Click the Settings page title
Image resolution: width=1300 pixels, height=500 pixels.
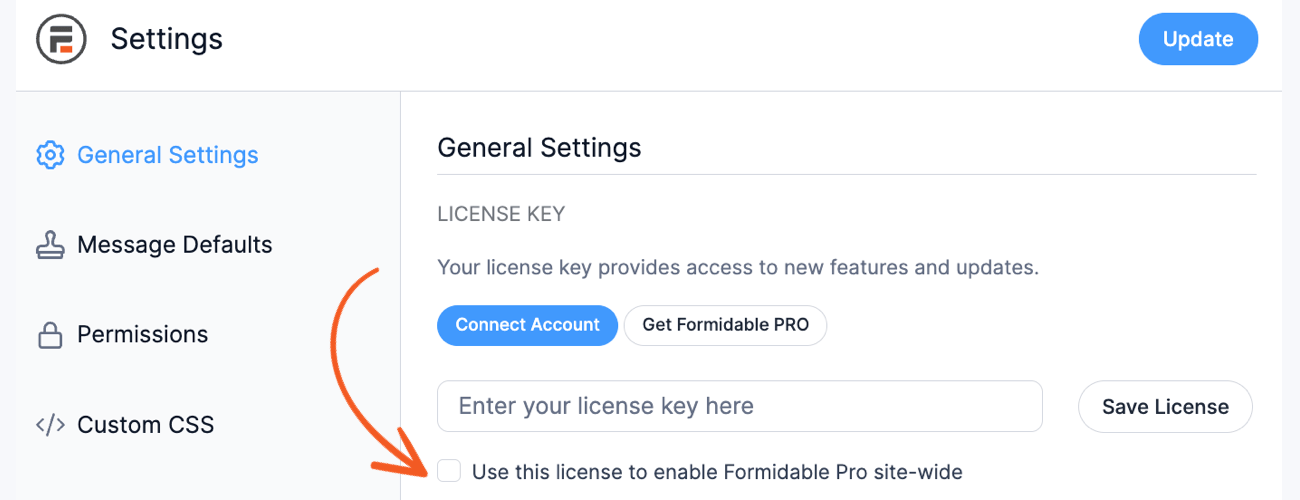click(x=167, y=39)
